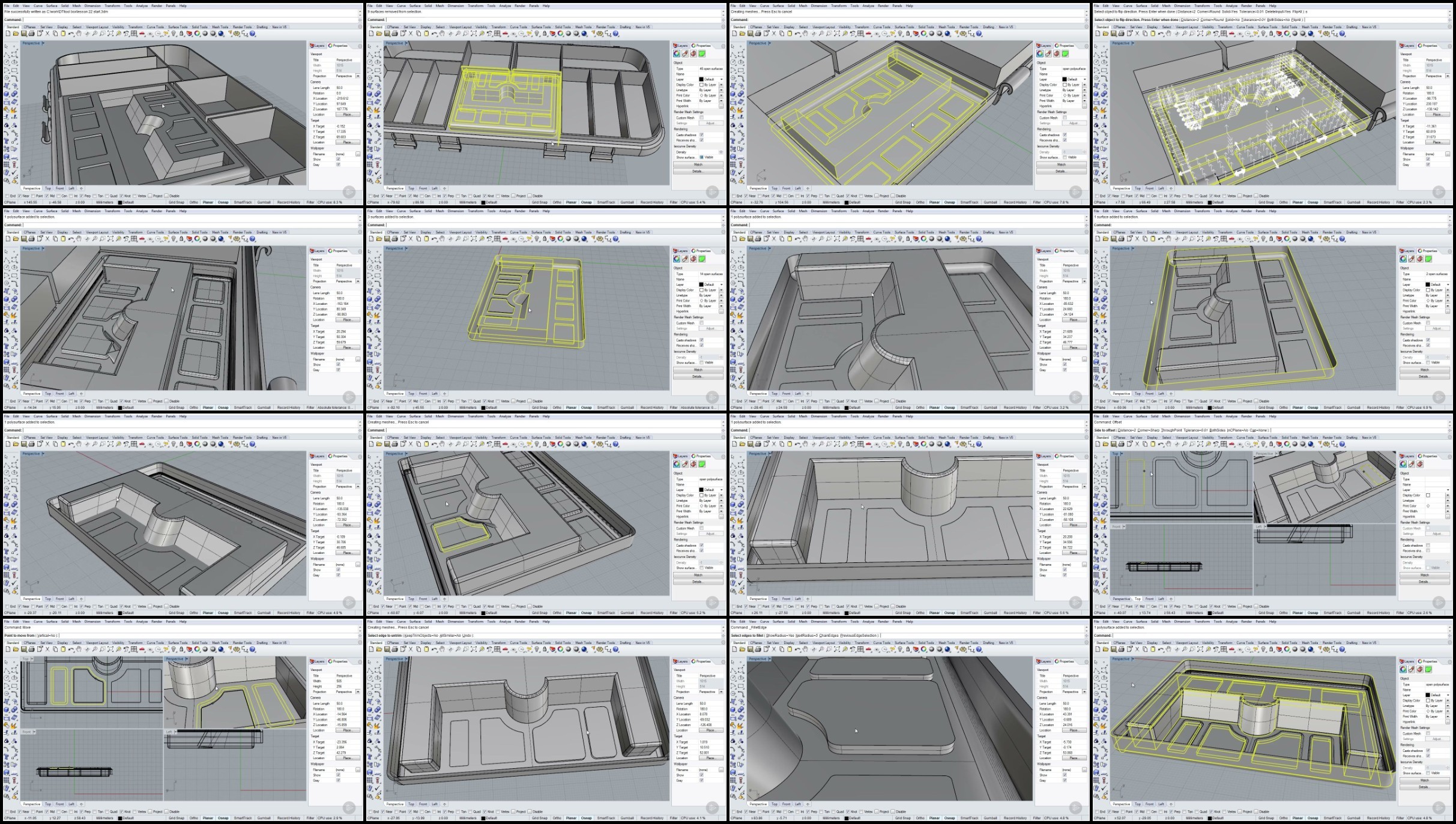Open green Decals icon in '9 surfaces removed' frame
Screen dimensions: 1456x824
point(702,53)
